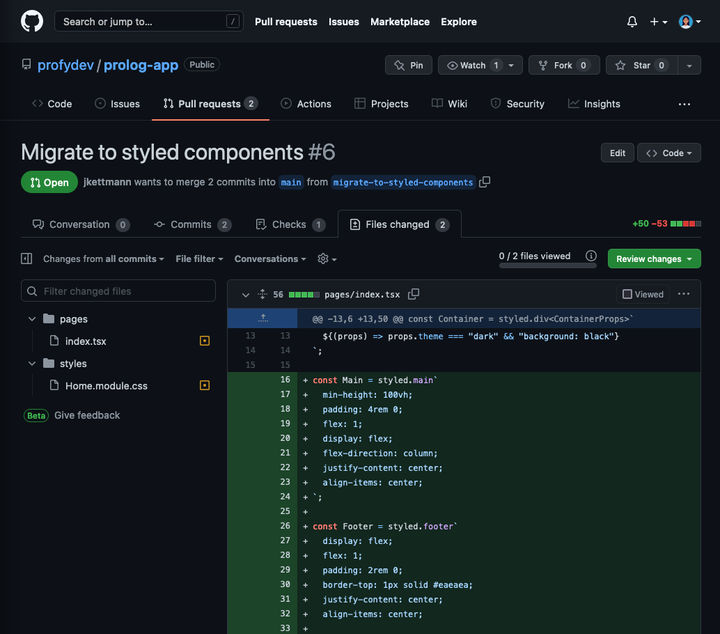The height and width of the screenshot is (634, 720).
Task: Open the Review changes dropdown
Action: [654, 259]
